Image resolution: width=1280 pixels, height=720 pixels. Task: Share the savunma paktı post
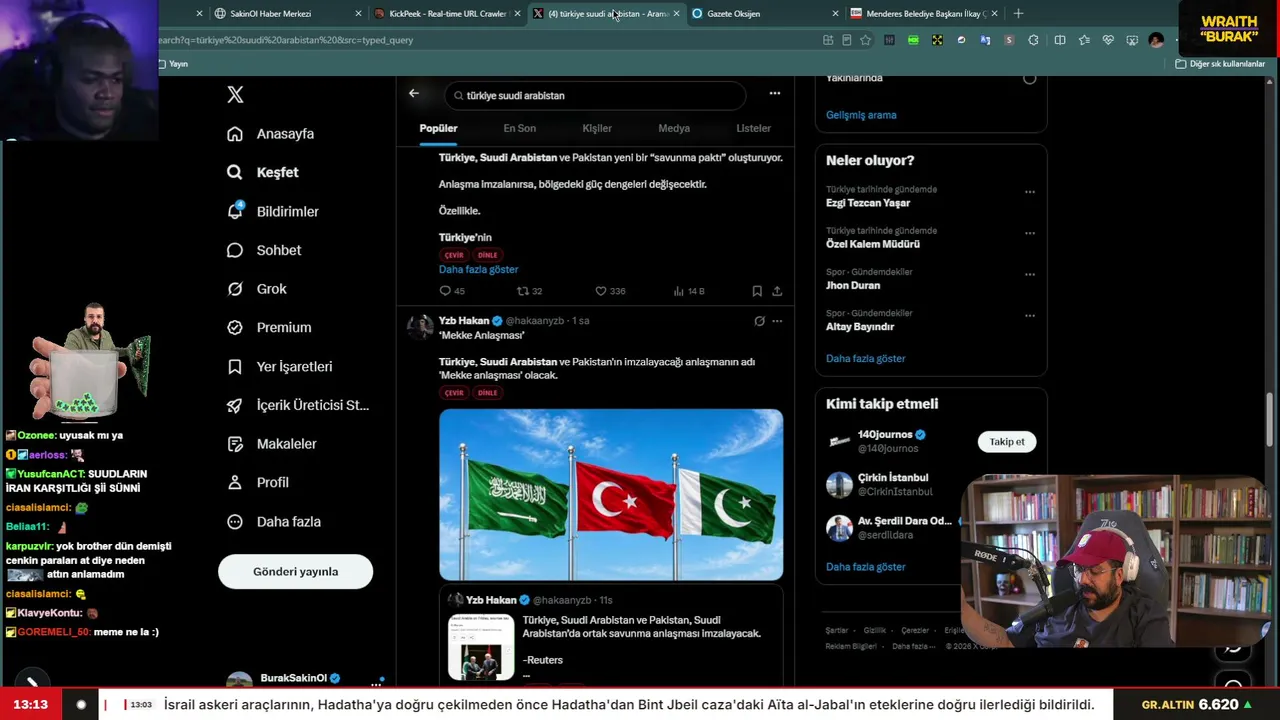777,291
